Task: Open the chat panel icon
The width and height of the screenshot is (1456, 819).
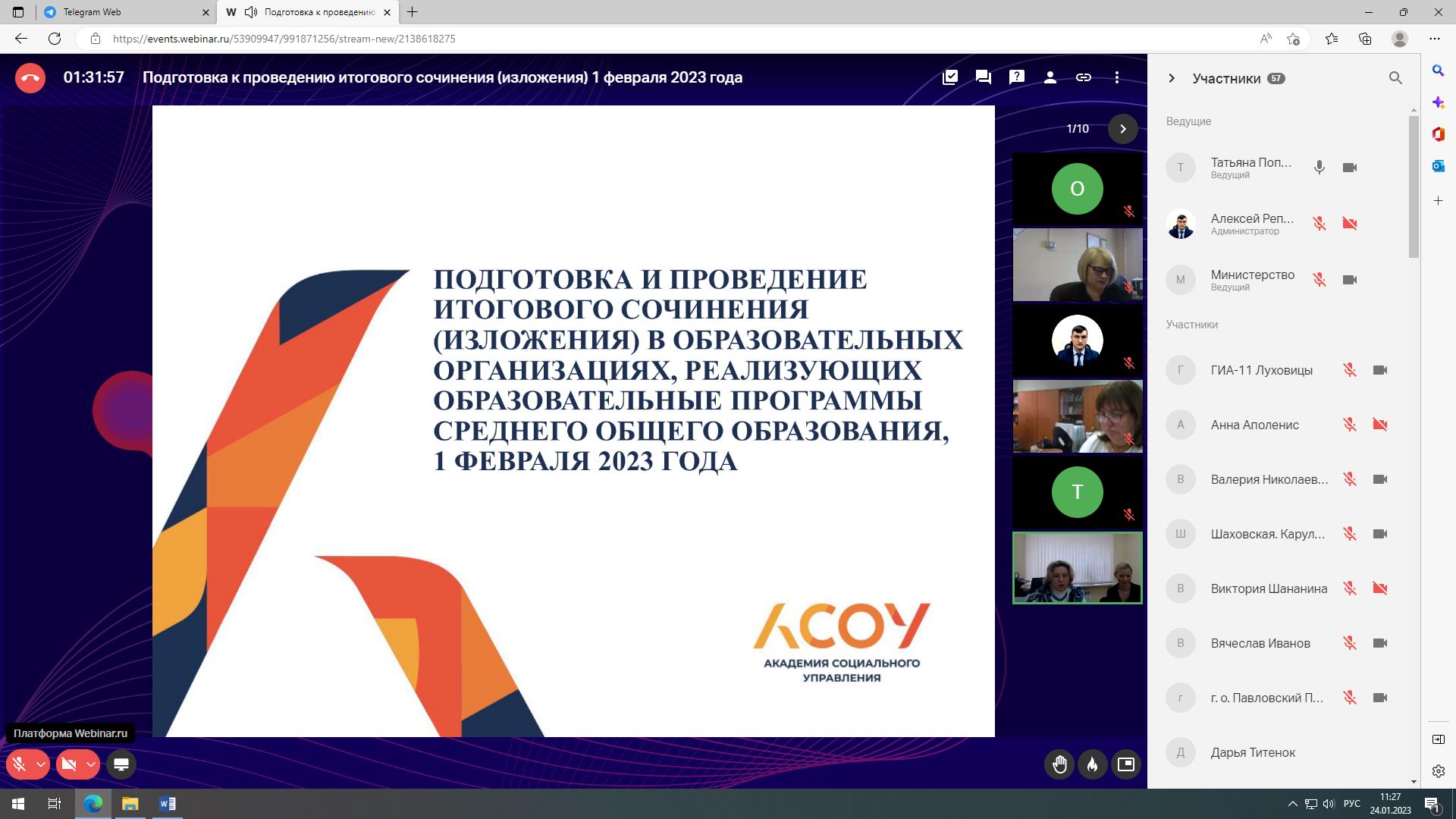Action: 984,77
